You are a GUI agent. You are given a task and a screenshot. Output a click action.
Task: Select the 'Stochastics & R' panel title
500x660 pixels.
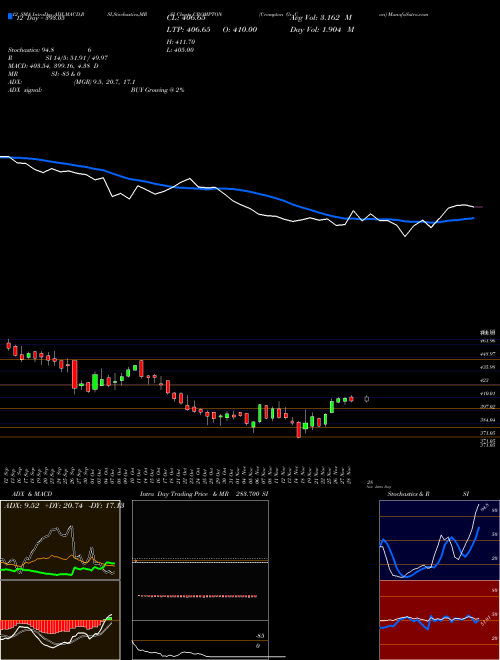pyautogui.click(x=409, y=494)
